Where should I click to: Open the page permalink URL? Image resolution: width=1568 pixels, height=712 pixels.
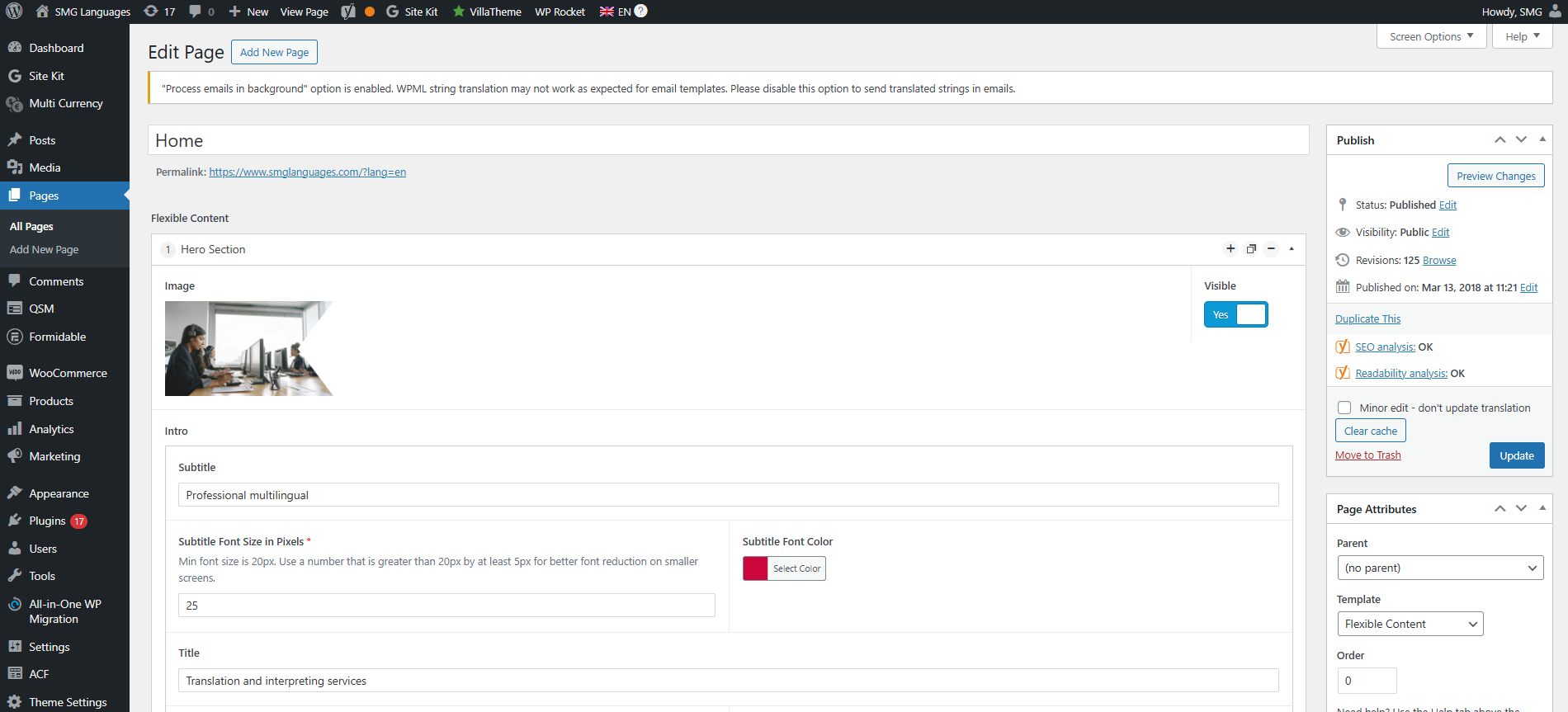(x=307, y=172)
